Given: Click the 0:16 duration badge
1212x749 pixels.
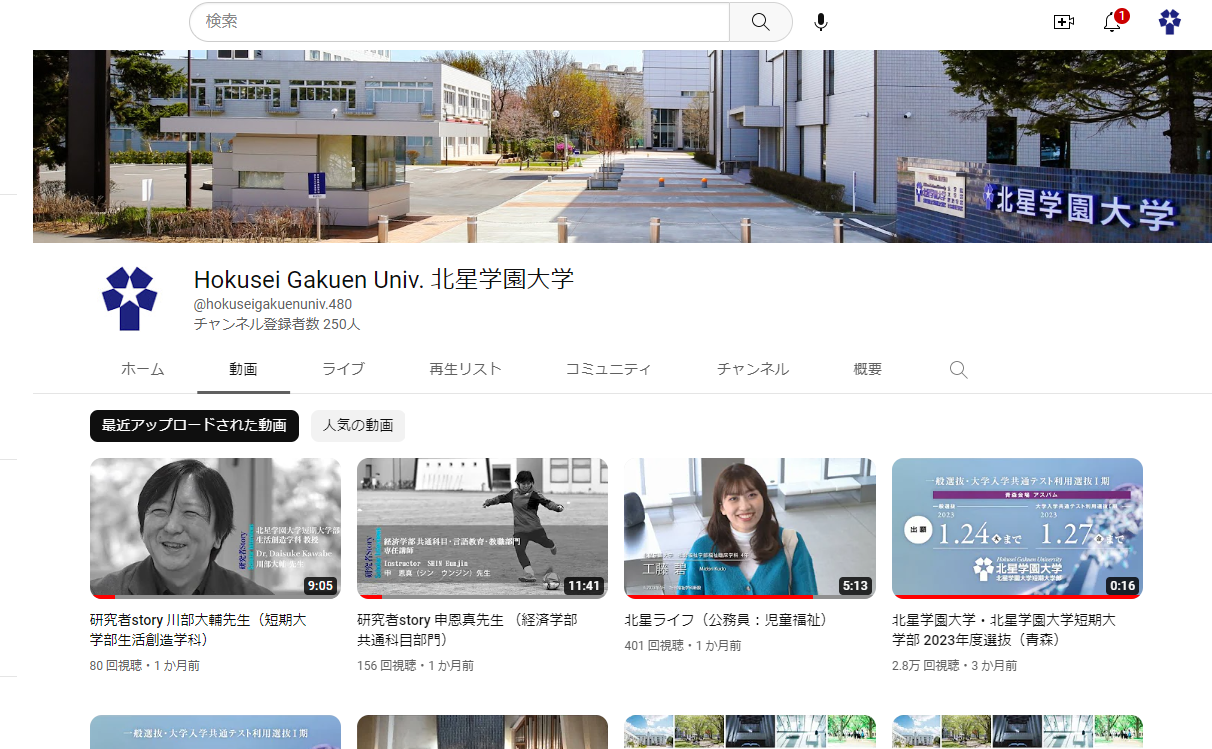Looking at the screenshot, I should (x=1122, y=586).
